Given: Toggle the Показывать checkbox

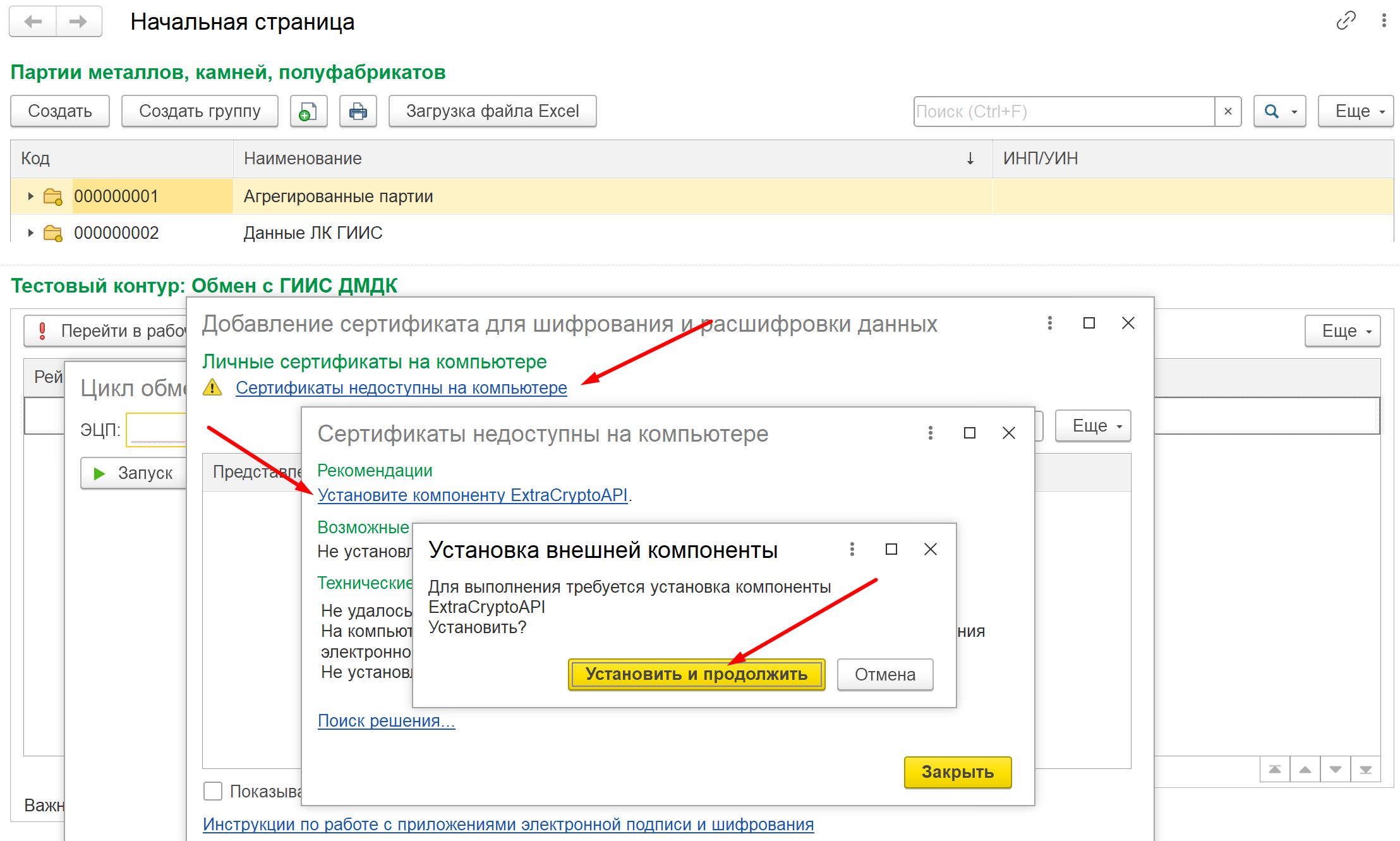Looking at the screenshot, I should click(x=213, y=791).
